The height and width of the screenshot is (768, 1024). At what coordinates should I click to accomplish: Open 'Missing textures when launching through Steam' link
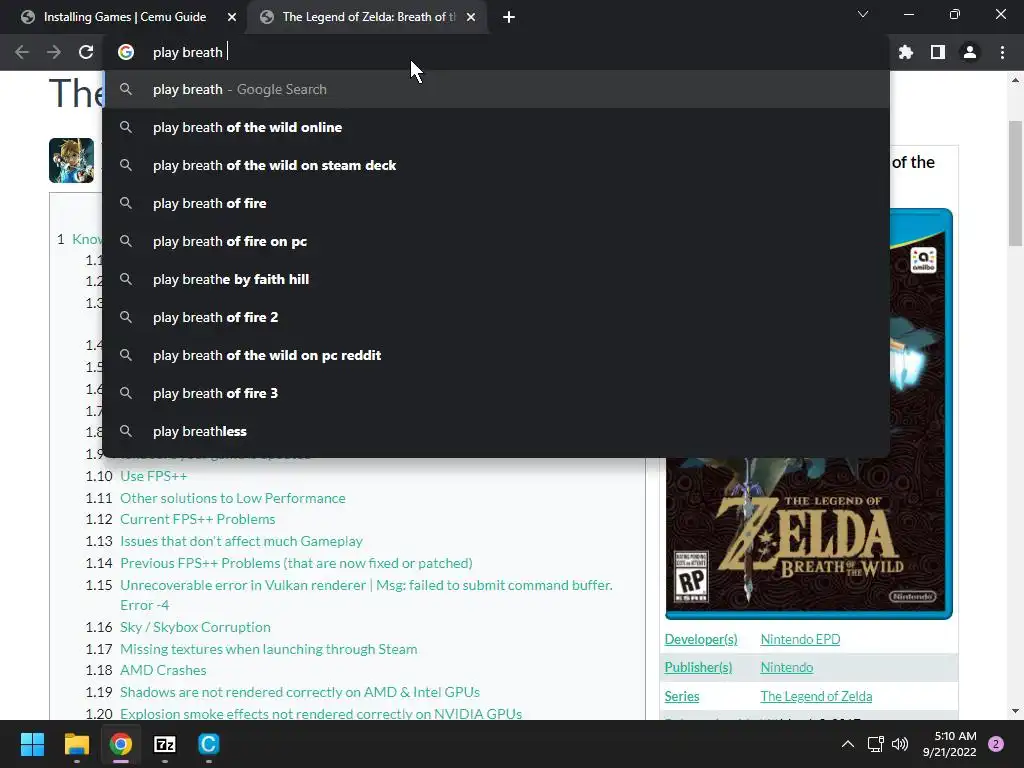(x=268, y=649)
